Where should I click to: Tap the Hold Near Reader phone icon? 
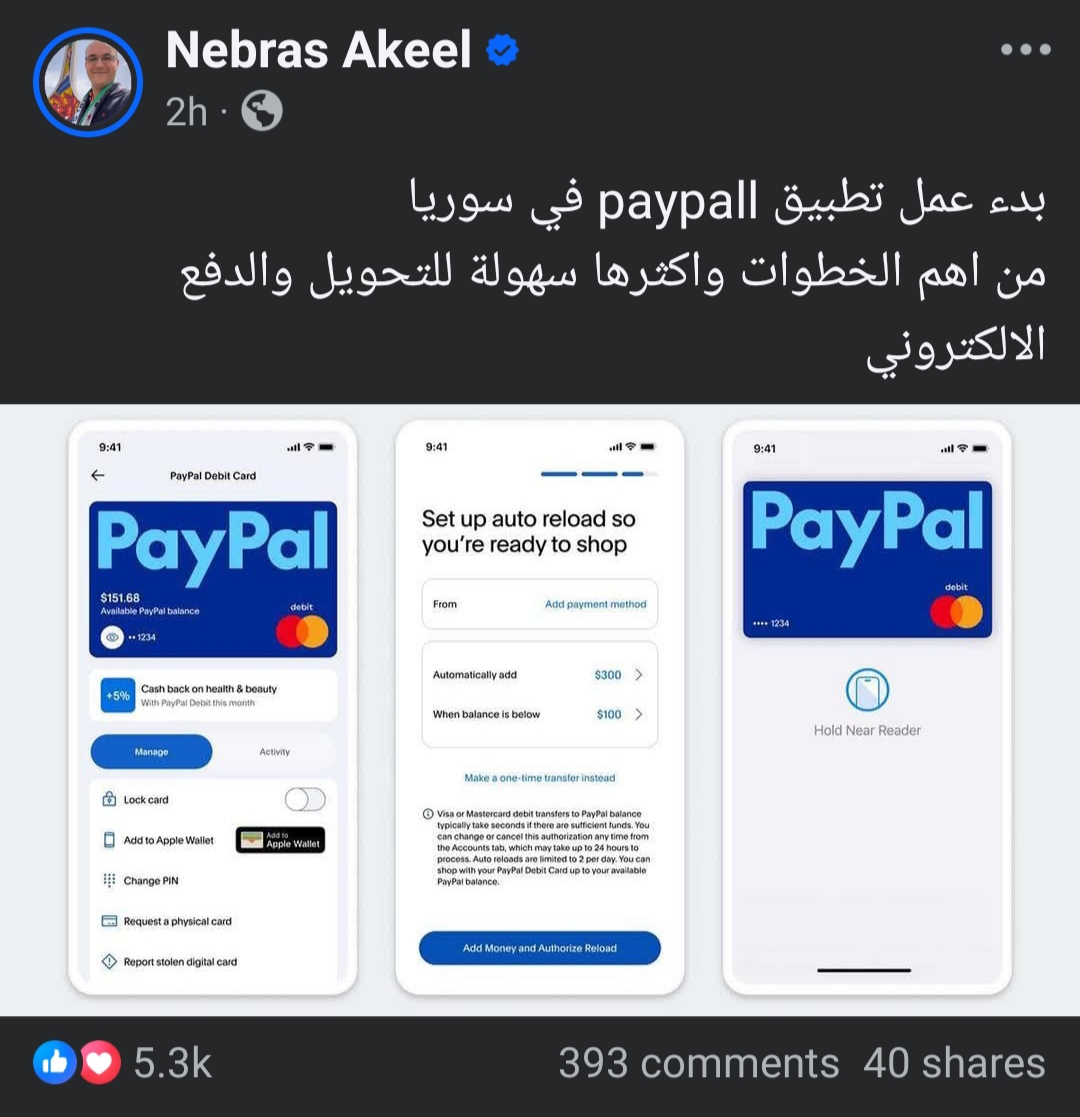tap(867, 690)
